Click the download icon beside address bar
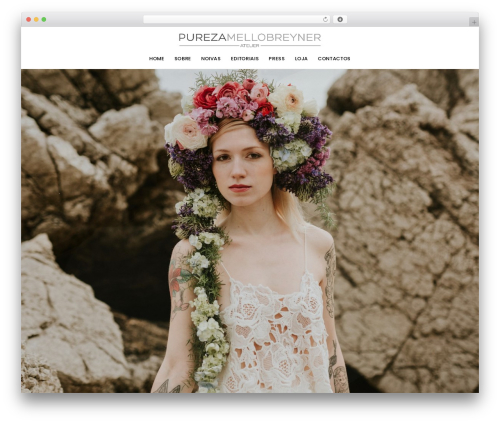500x423 pixels. (x=340, y=19)
